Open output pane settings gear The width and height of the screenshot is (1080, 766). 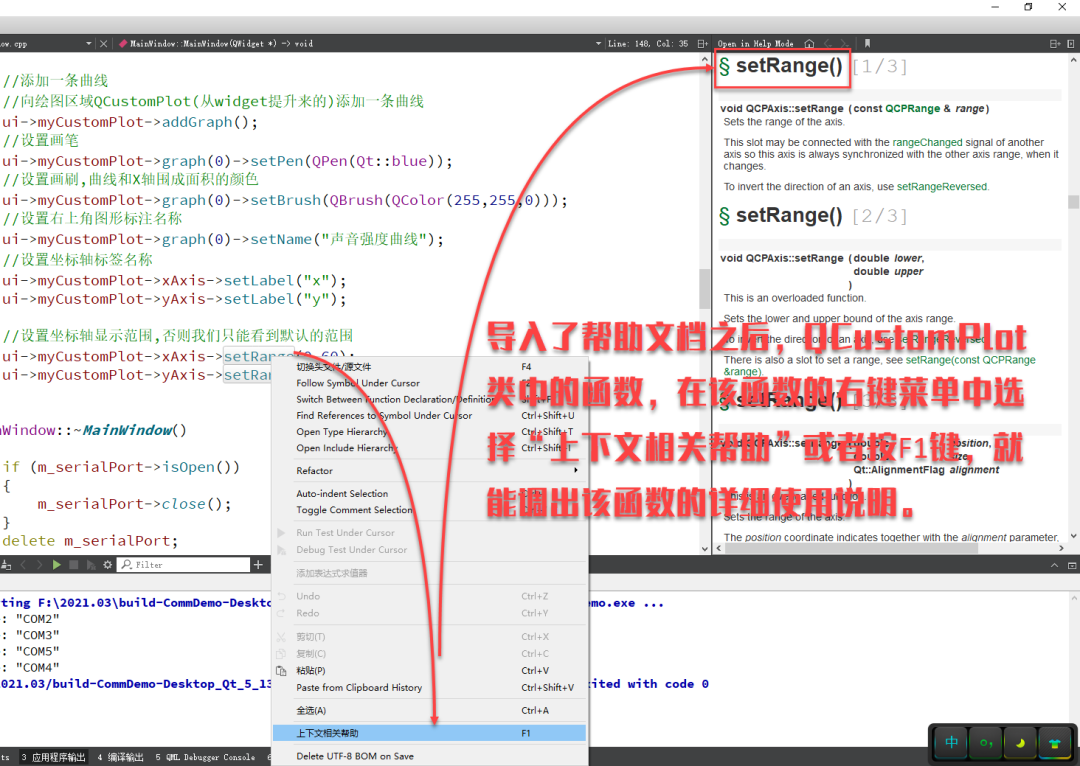[107, 565]
